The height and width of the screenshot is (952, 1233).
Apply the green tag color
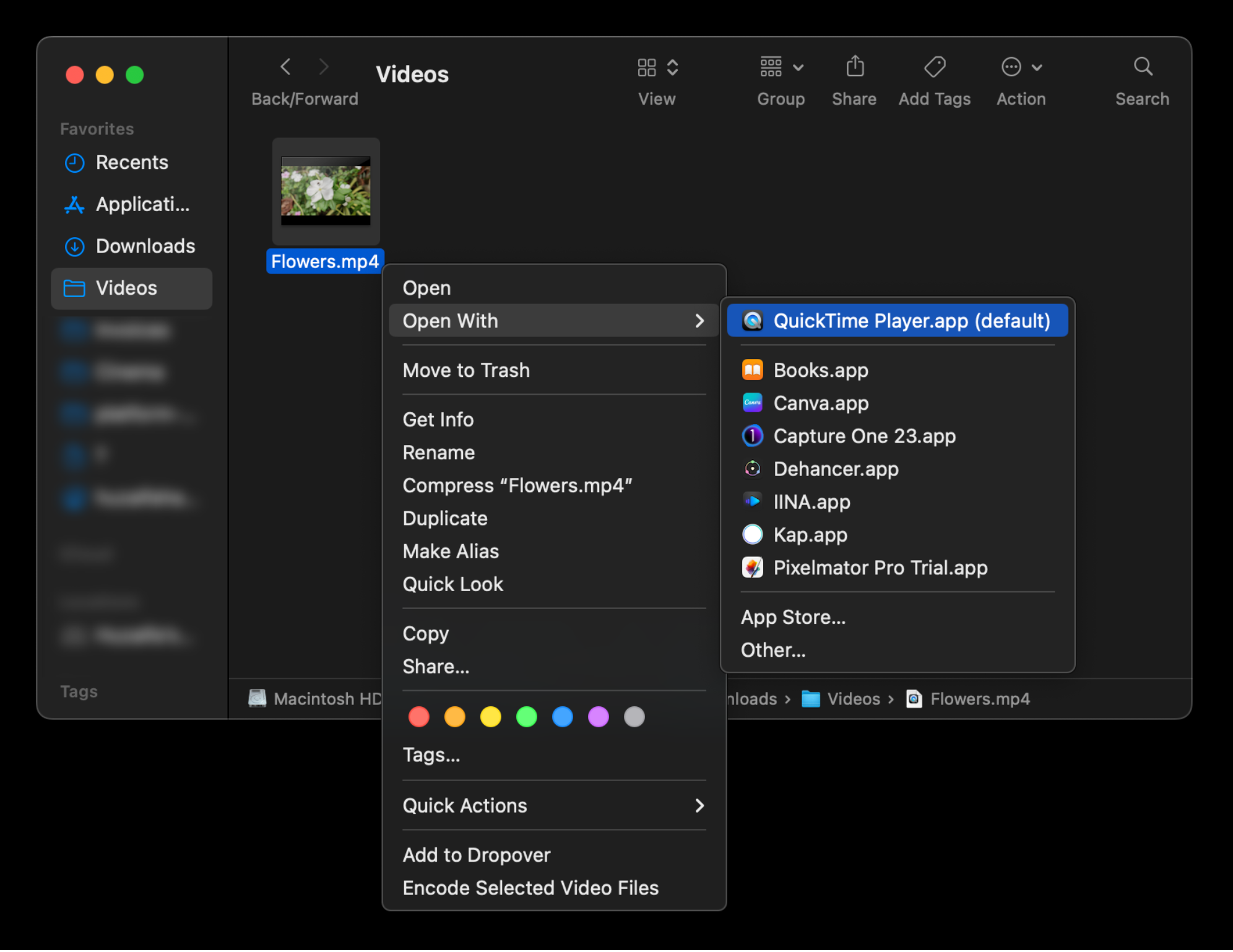click(527, 717)
